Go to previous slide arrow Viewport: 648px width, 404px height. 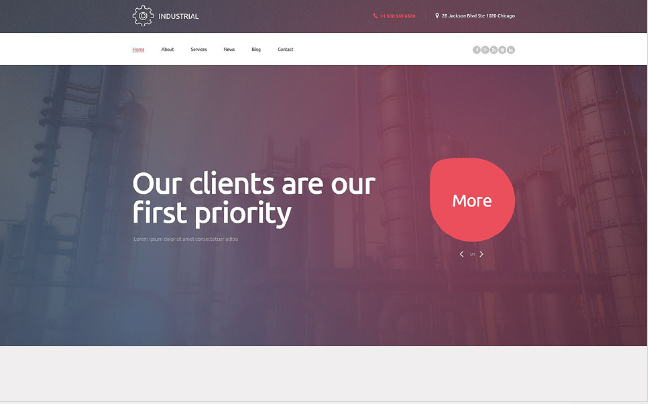(462, 254)
